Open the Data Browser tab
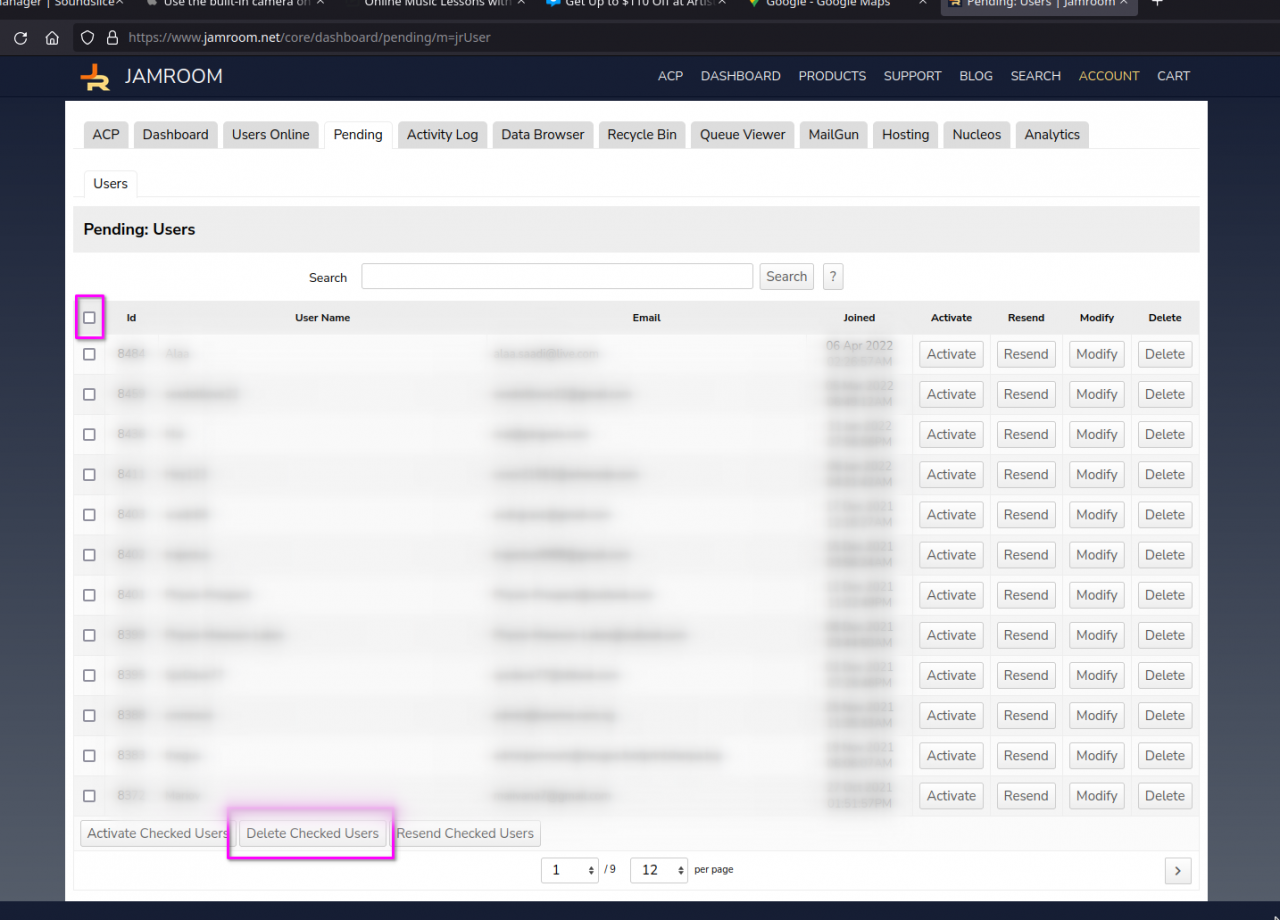Viewport: 1280px width, 920px height. (x=543, y=135)
